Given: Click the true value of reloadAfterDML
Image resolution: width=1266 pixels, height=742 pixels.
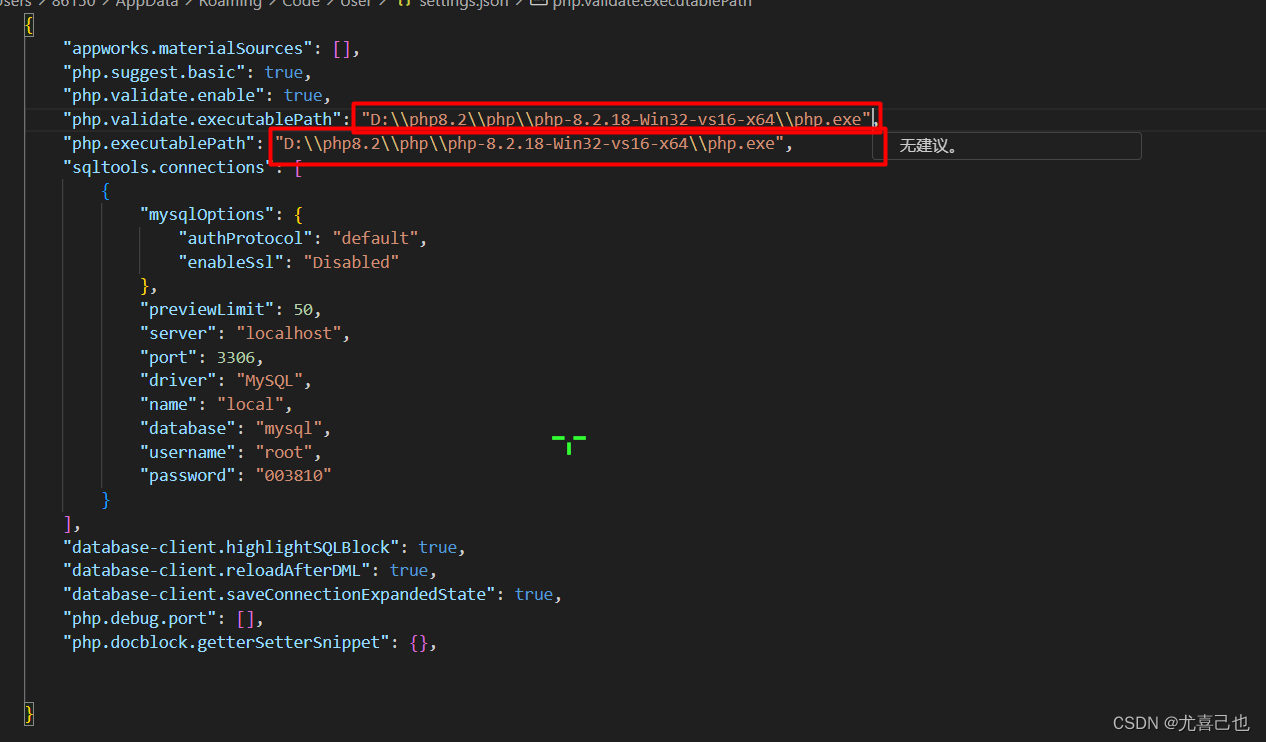Looking at the screenshot, I should pos(409,570).
